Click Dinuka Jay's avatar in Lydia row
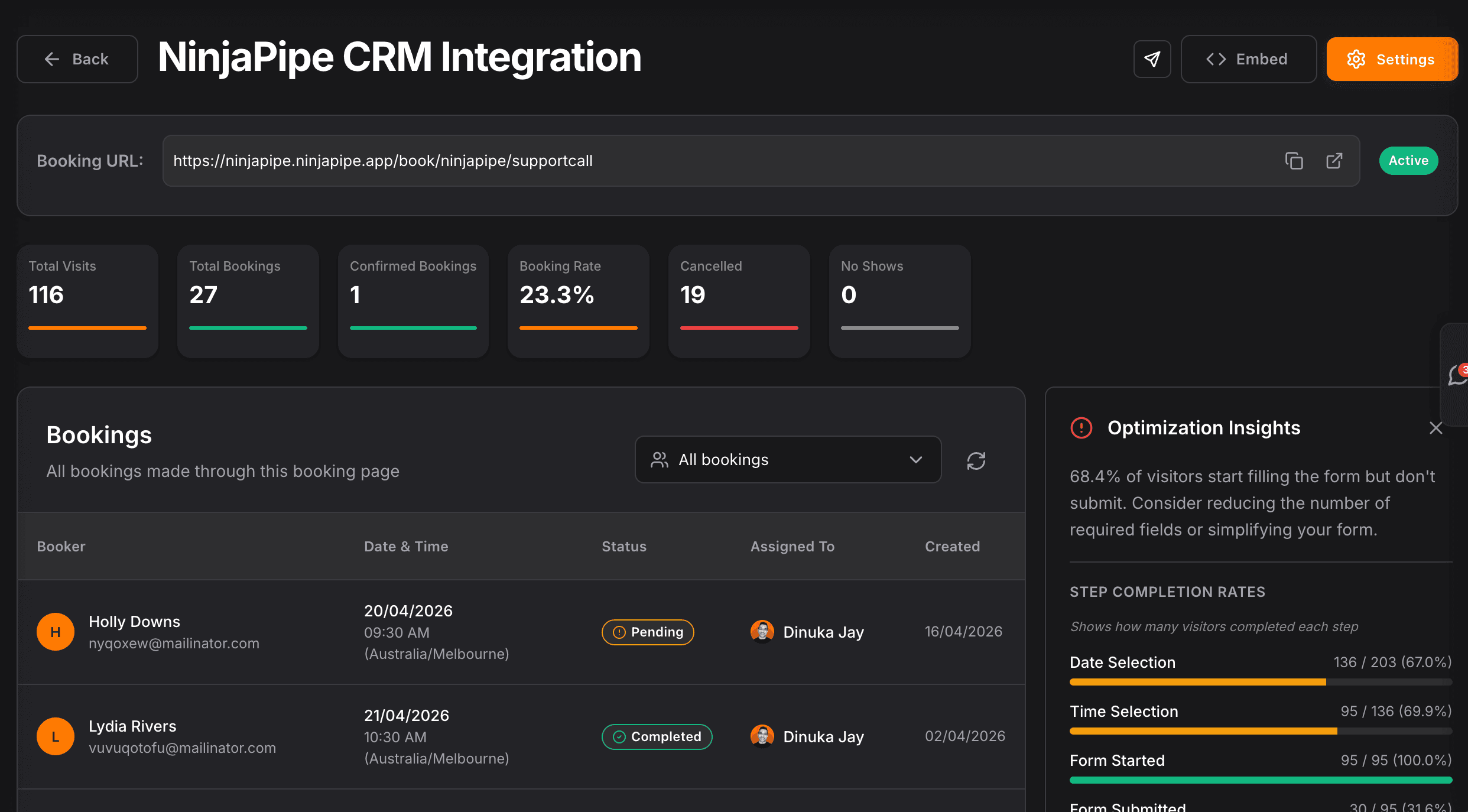Viewport: 1468px width, 812px height. coord(762,736)
